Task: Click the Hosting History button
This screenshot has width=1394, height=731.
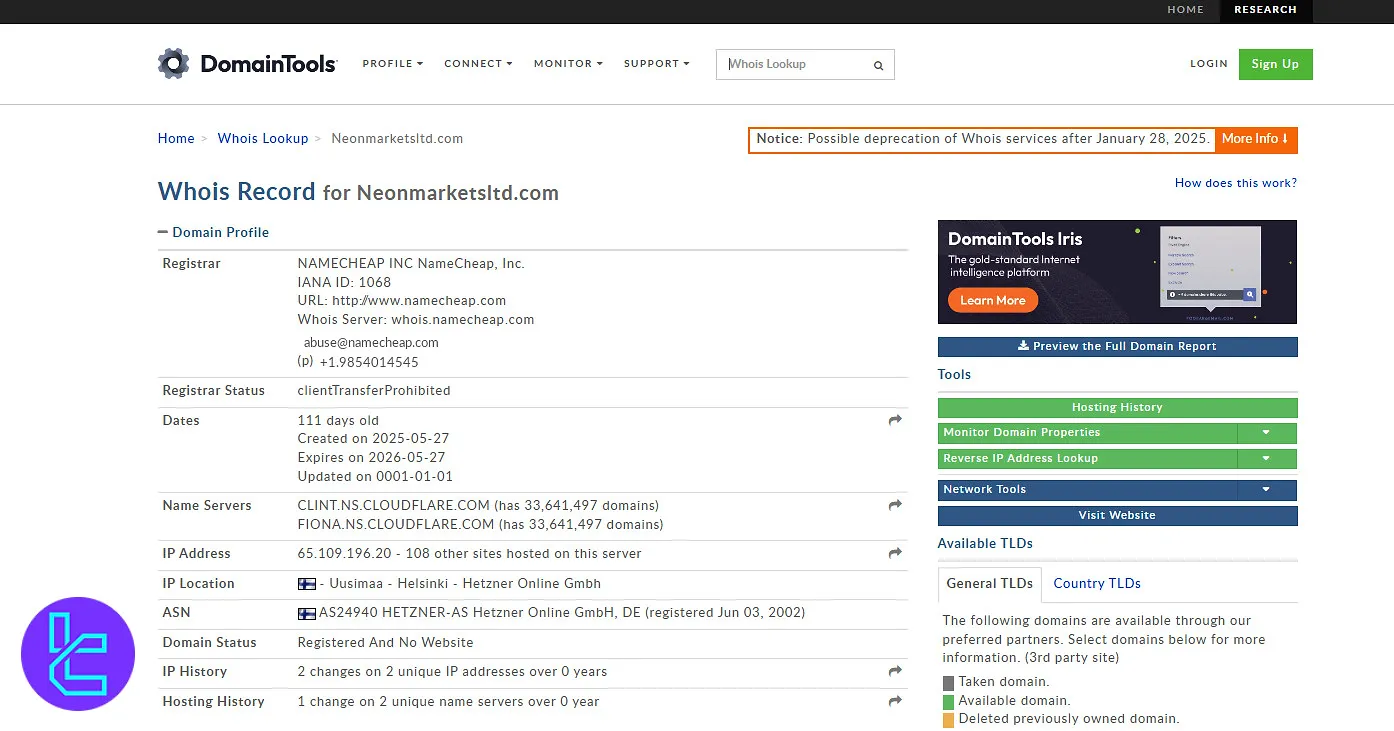Action: pyautogui.click(x=1117, y=408)
